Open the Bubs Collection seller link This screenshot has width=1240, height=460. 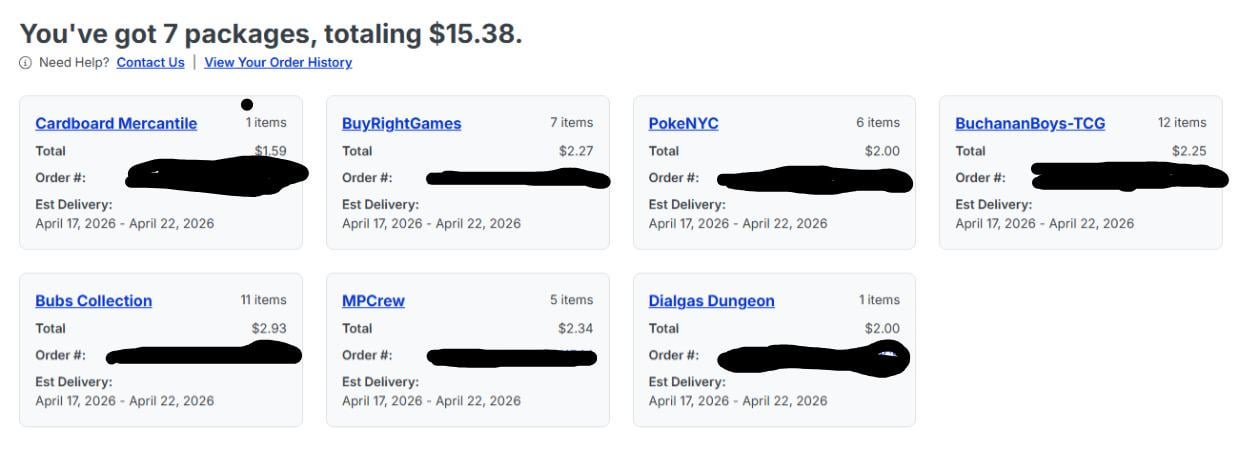coord(93,301)
